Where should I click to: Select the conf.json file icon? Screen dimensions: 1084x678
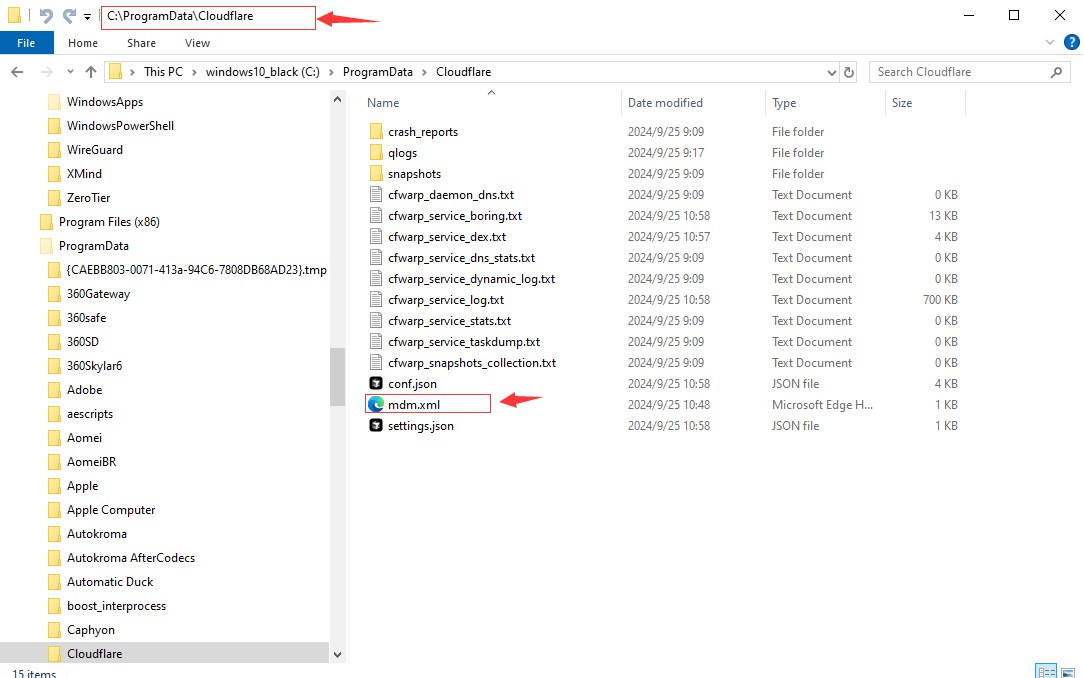376,384
